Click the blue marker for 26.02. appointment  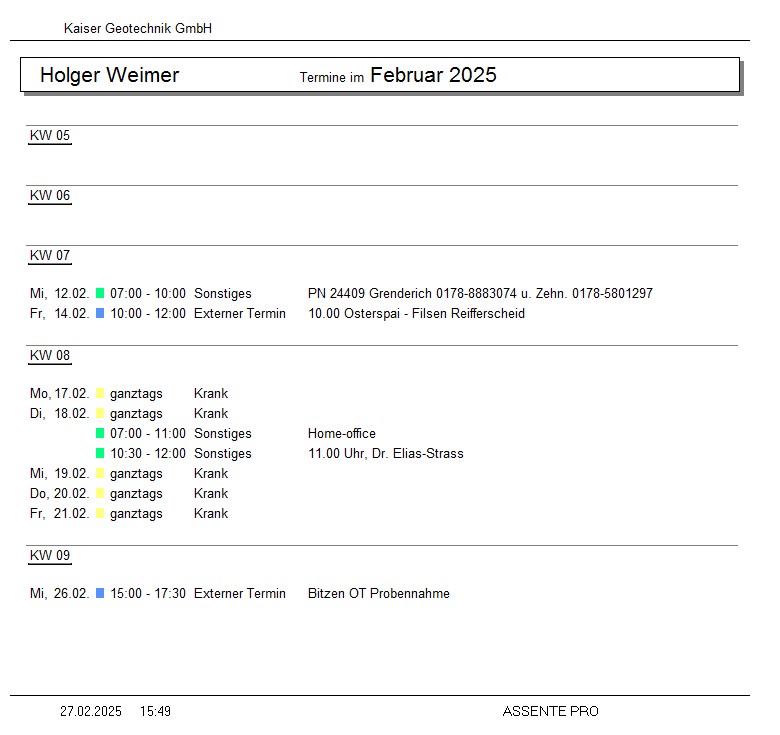pos(100,594)
